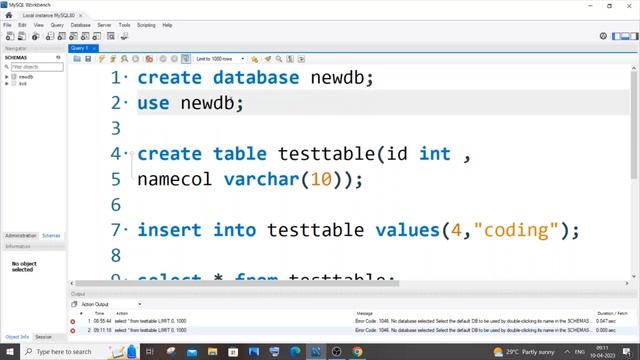Toggle the bottom output panel visibility

click(625, 36)
